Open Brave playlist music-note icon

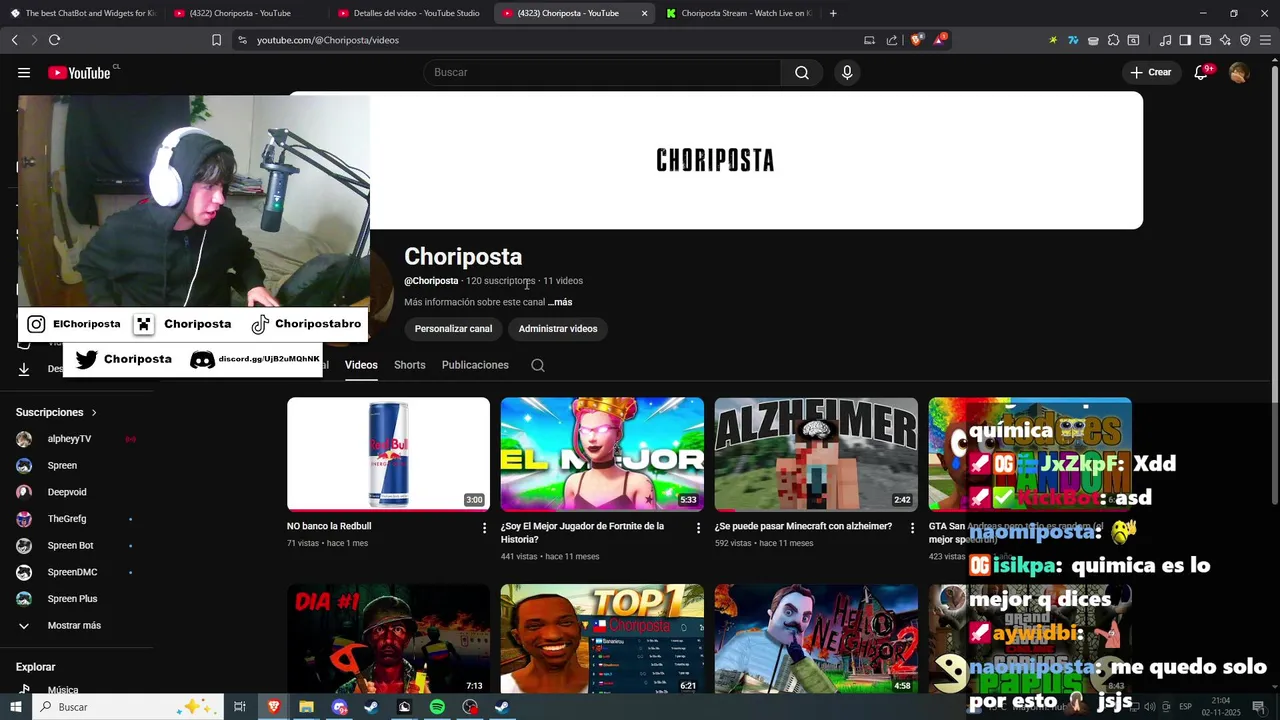click(1165, 40)
